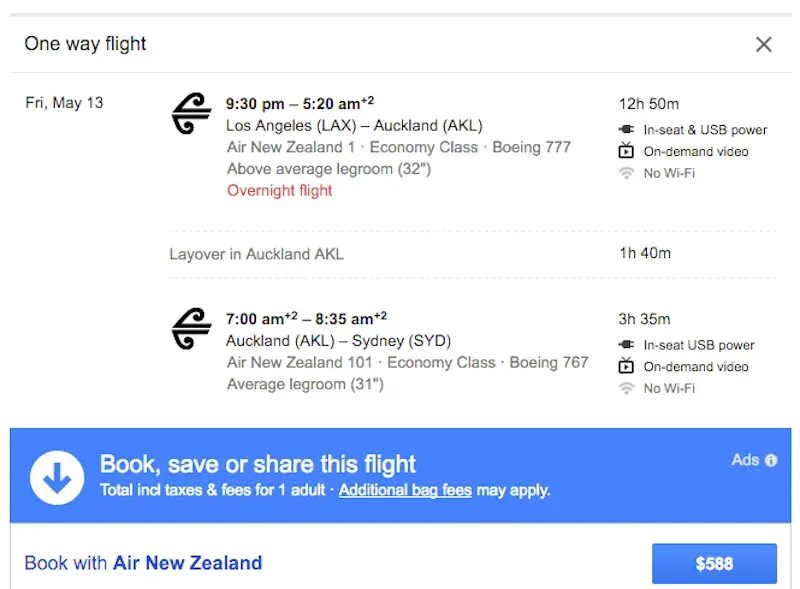Open the Additional bag fees link

pos(405,490)
